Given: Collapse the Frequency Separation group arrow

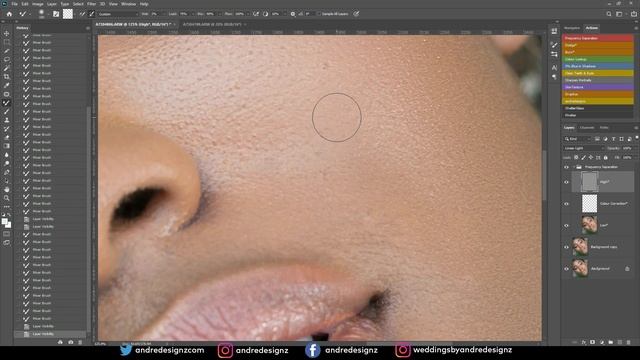Looking at the screenshot, I should pyautogui.click(x=573, y=167).
